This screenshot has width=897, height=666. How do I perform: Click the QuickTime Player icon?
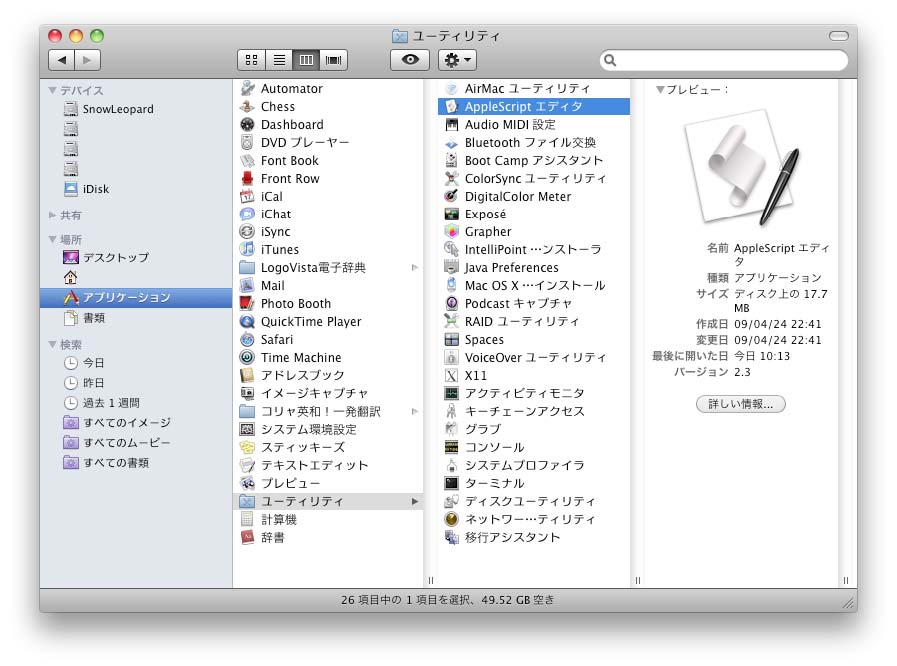coord(247,322)
